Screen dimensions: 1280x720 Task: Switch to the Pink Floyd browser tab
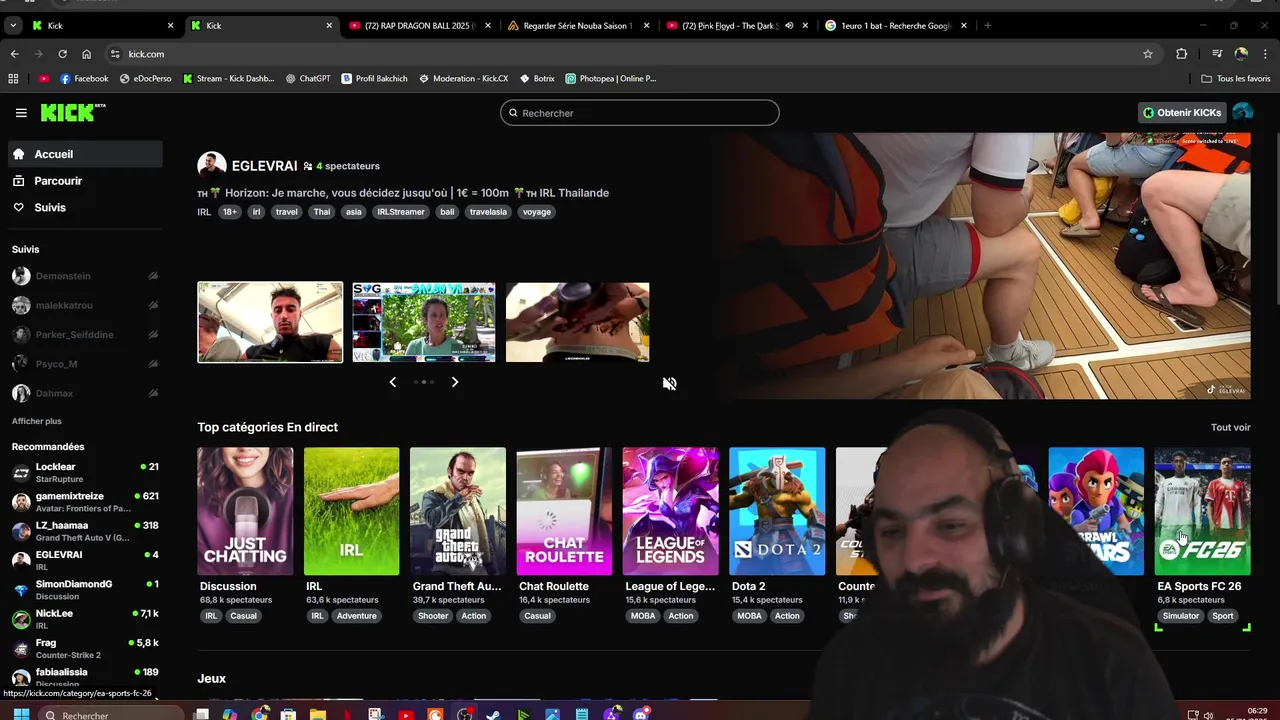(x=736, y=25)
